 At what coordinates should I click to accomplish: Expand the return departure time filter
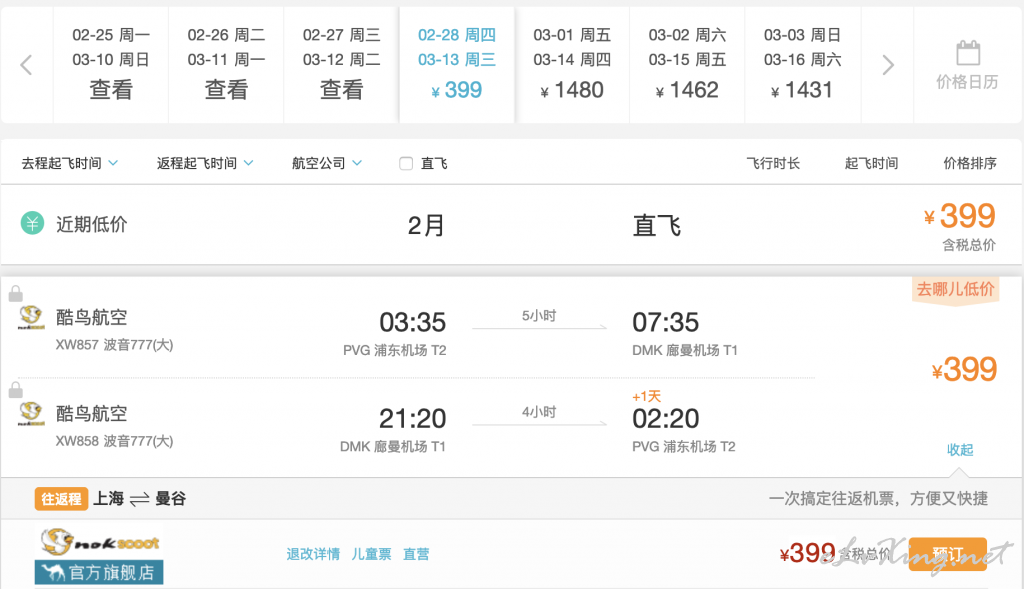(204, 163)
